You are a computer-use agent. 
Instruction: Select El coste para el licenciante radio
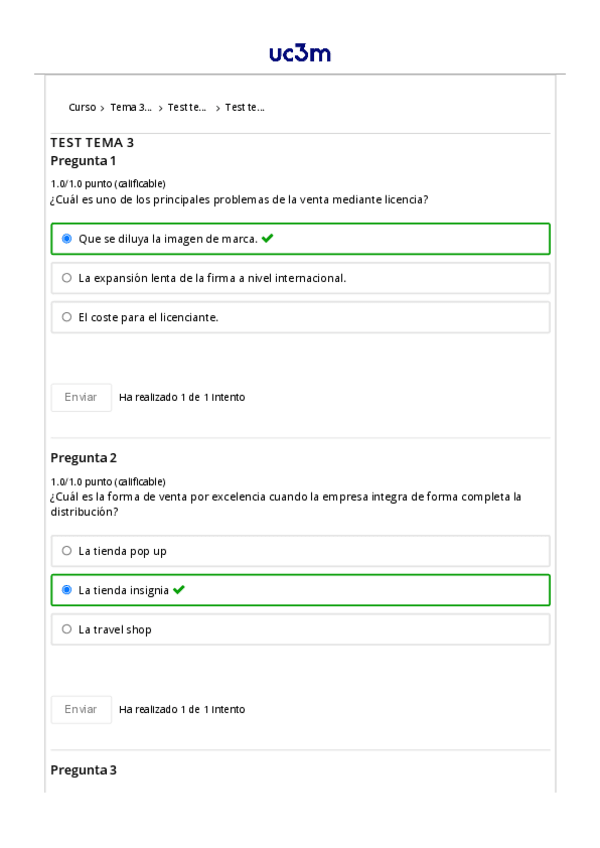click(x=67, y=317)
